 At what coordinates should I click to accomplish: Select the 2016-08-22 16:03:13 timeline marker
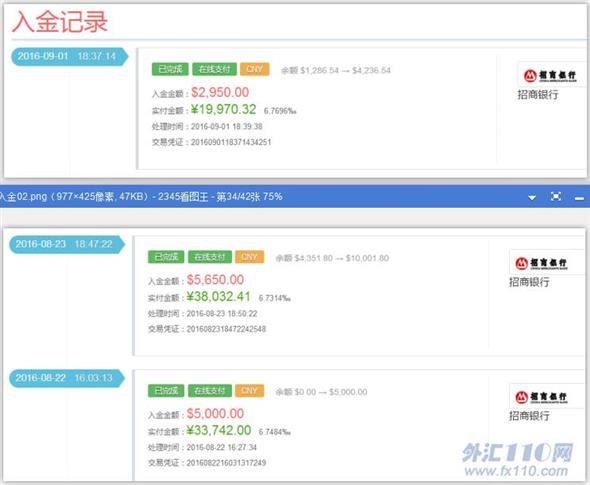click(67, 378)
